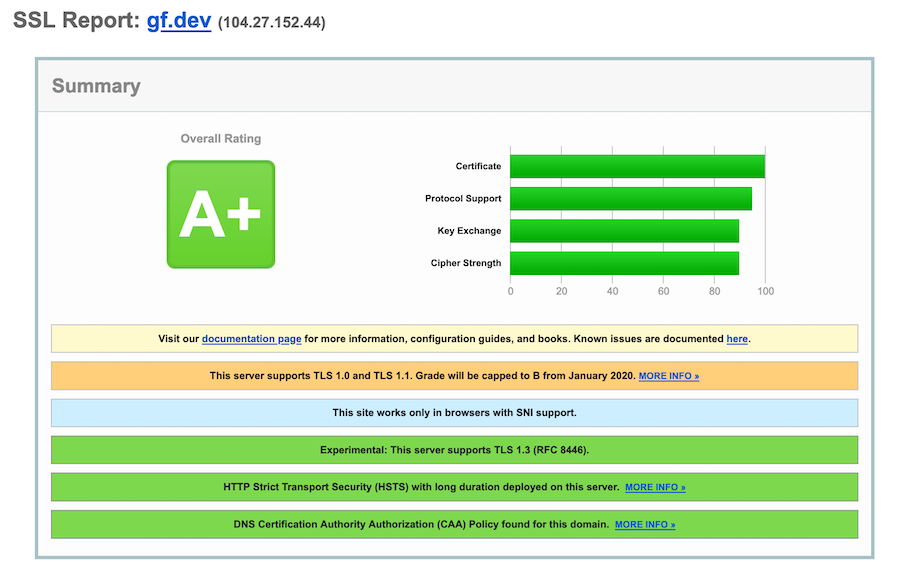Open the known issues 'here' link
Screen dimensions: 900x563
(736, 339)
